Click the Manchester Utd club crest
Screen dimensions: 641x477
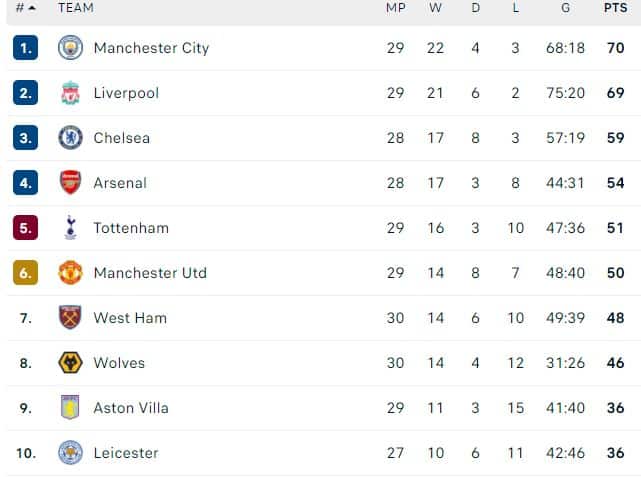click(x=70, y=273)
